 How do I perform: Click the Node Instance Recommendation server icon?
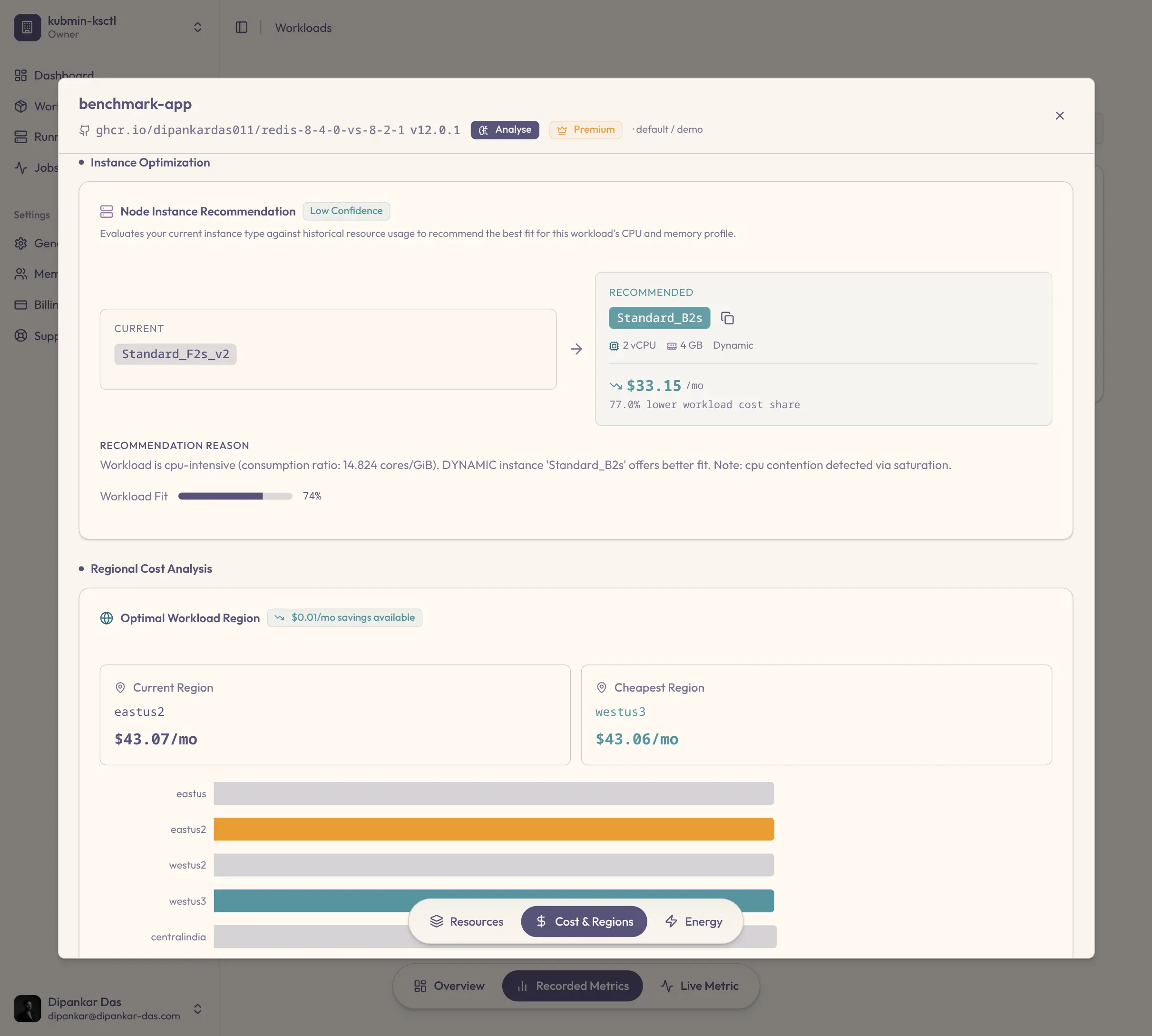(x=107, y=212)
